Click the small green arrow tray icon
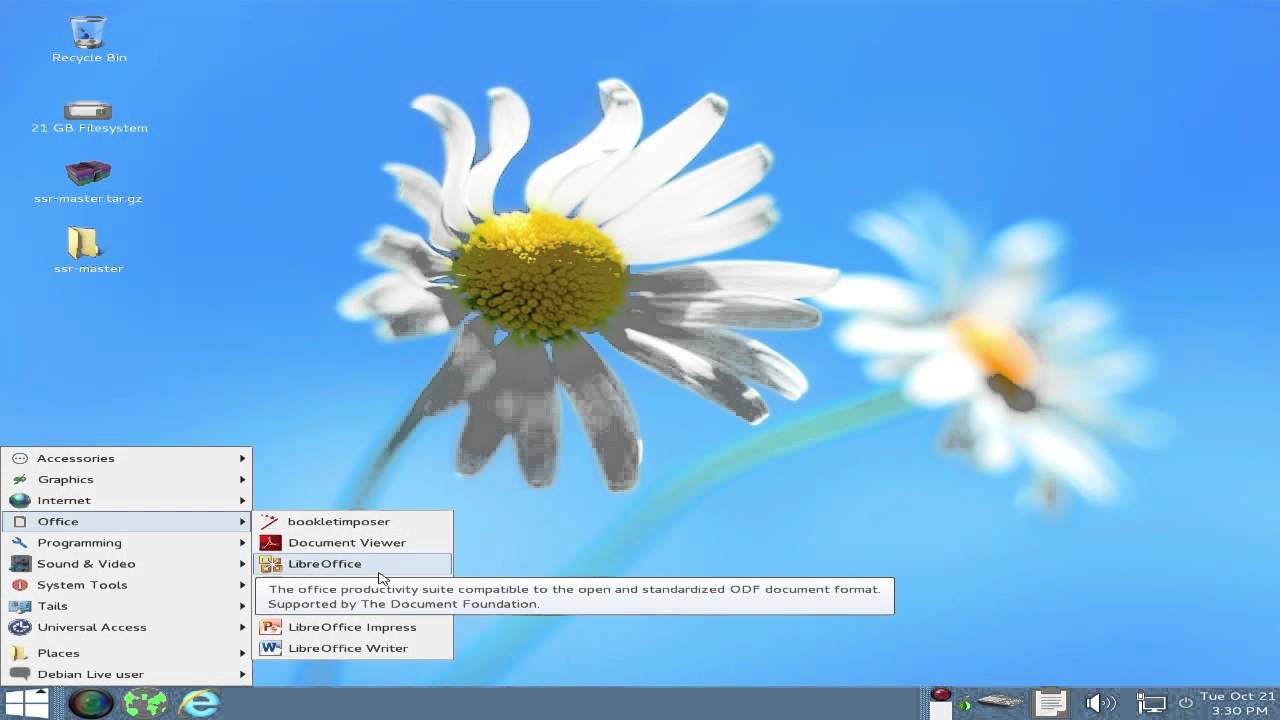Viewport: 1280px width, 720px height. [x=964, y=705]
